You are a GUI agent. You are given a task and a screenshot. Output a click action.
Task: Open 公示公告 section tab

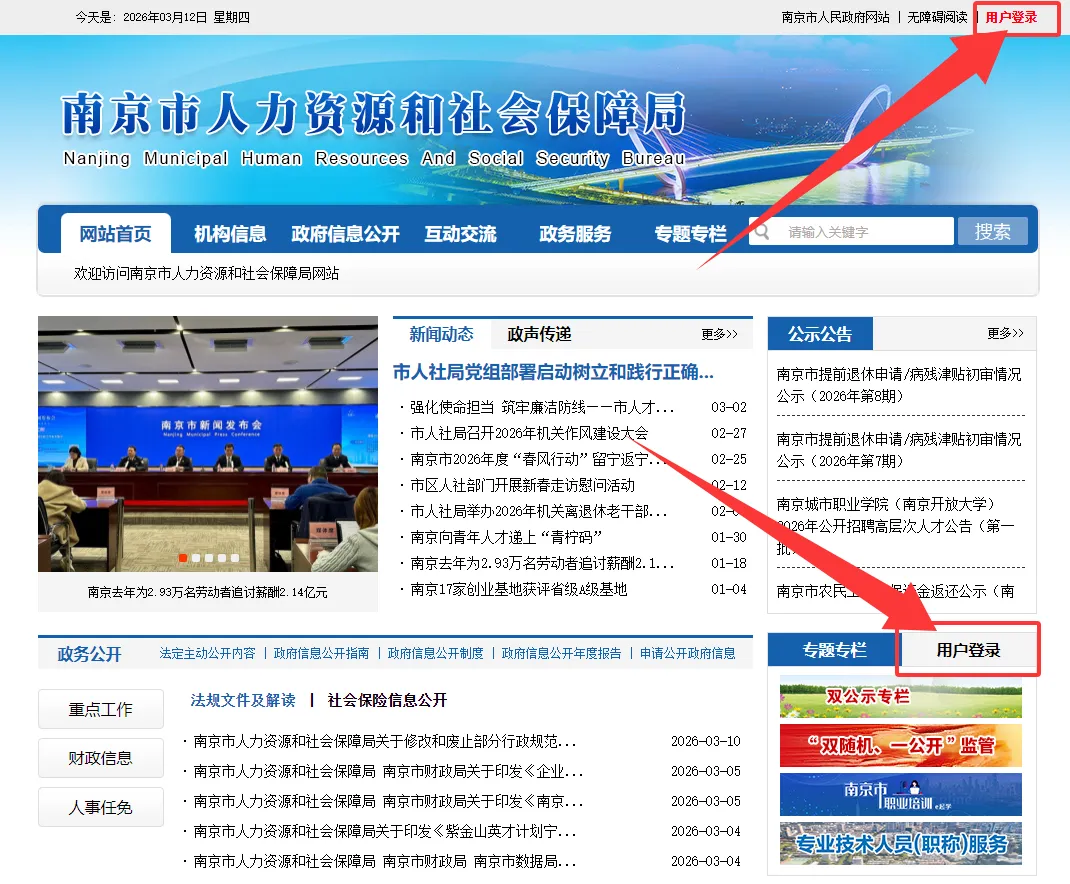(820, 334)
